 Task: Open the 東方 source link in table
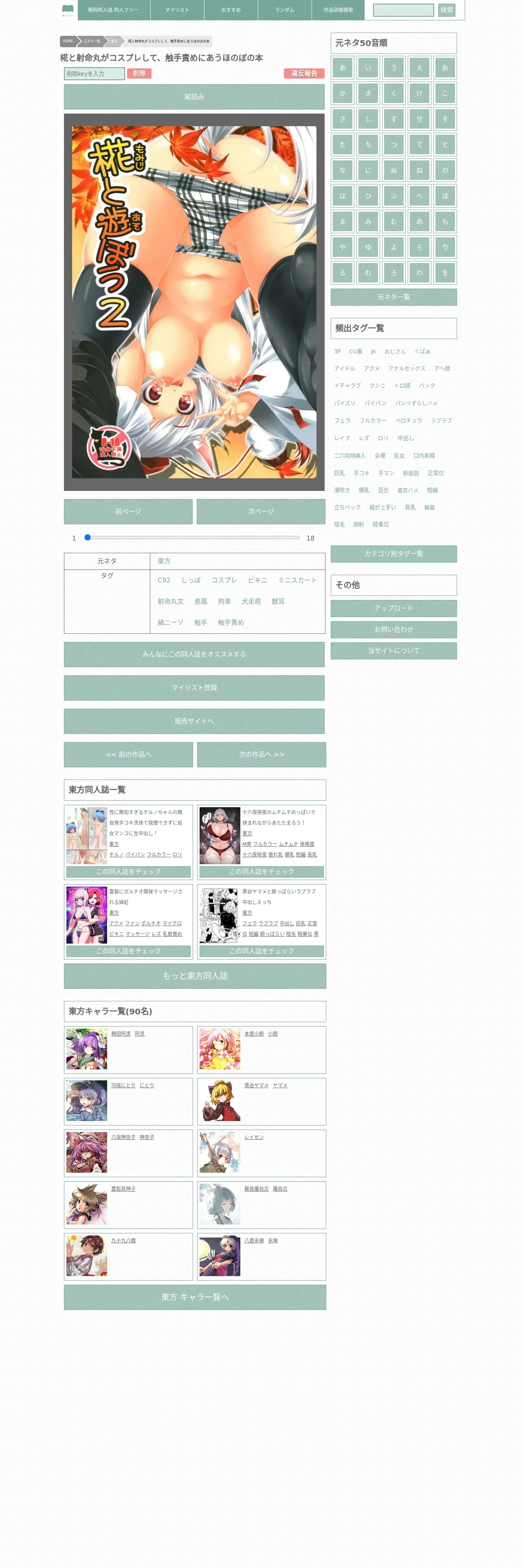pyautogui.click(x=164, y=561)
